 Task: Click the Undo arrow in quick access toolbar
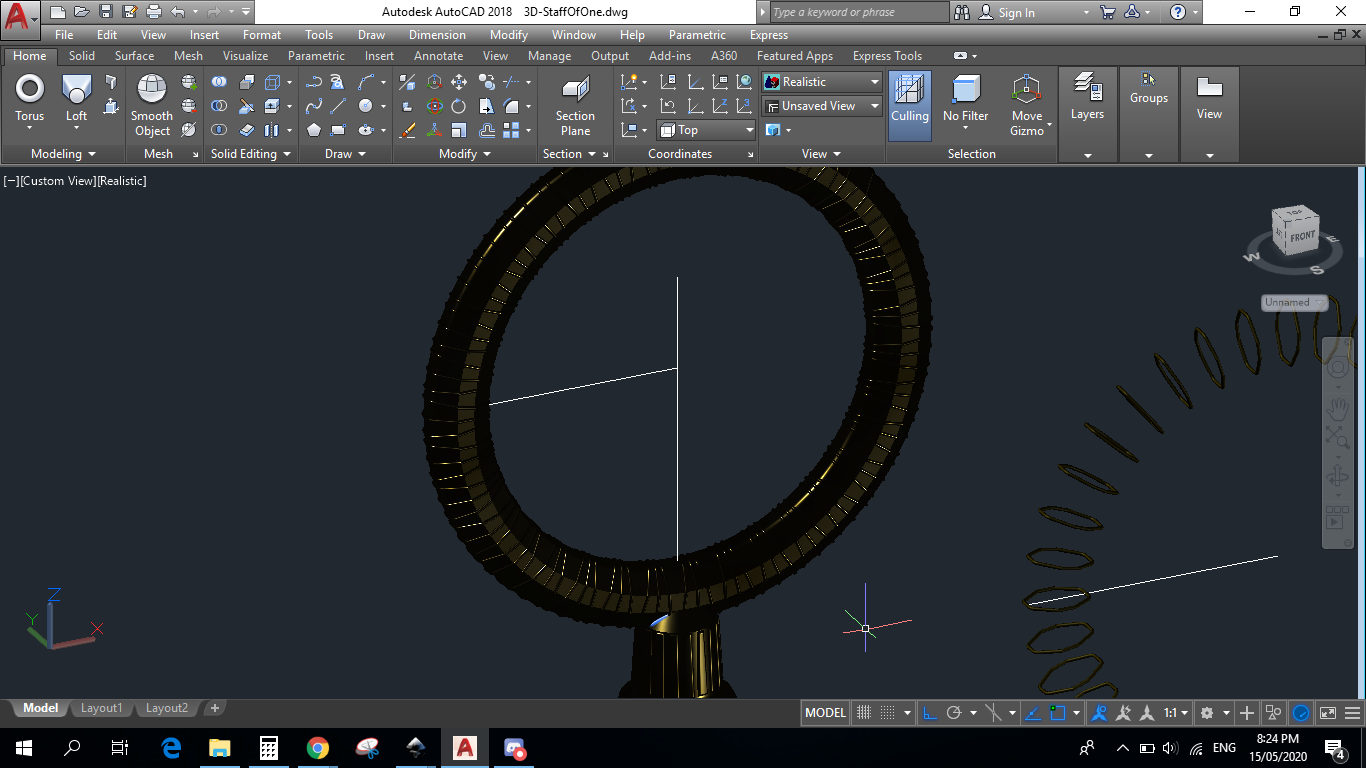pyautogui.click(x=178, y=12)
